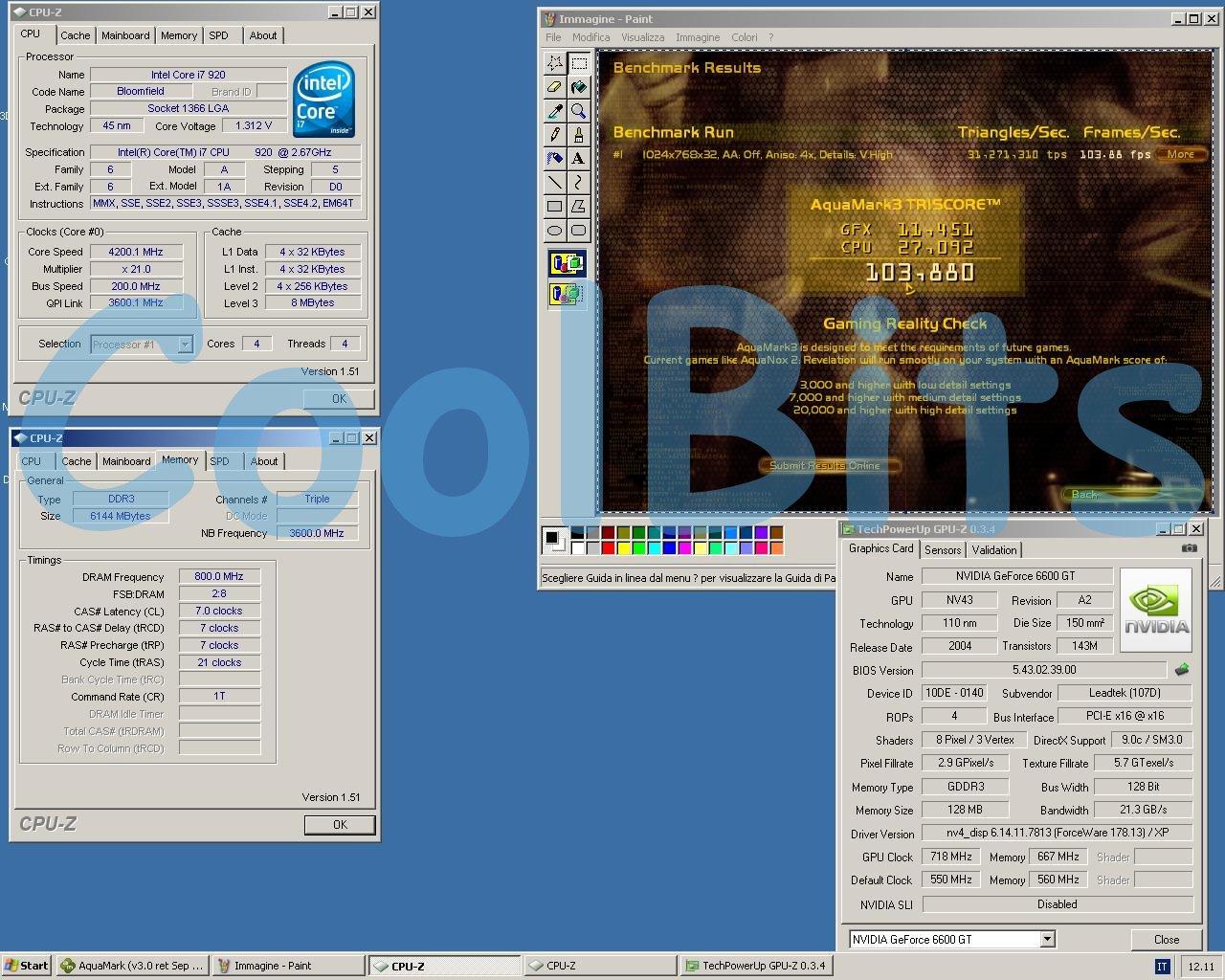Screen dimensions: 1225x980
Task: Select the Free-Form Select tool in Paint
Action: coord(555,63)
